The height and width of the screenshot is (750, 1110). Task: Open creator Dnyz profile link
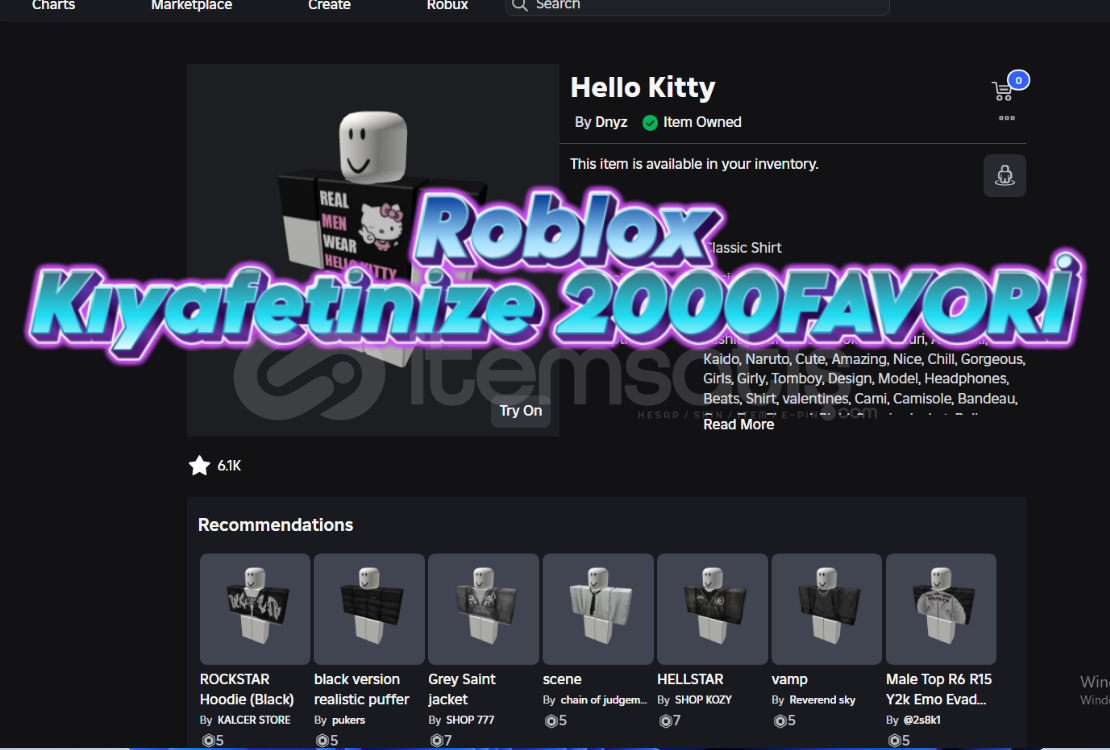point(610,122)
